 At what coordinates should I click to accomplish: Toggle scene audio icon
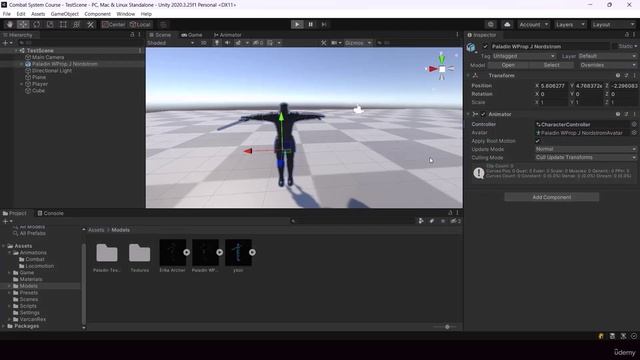tap(227, 43)
